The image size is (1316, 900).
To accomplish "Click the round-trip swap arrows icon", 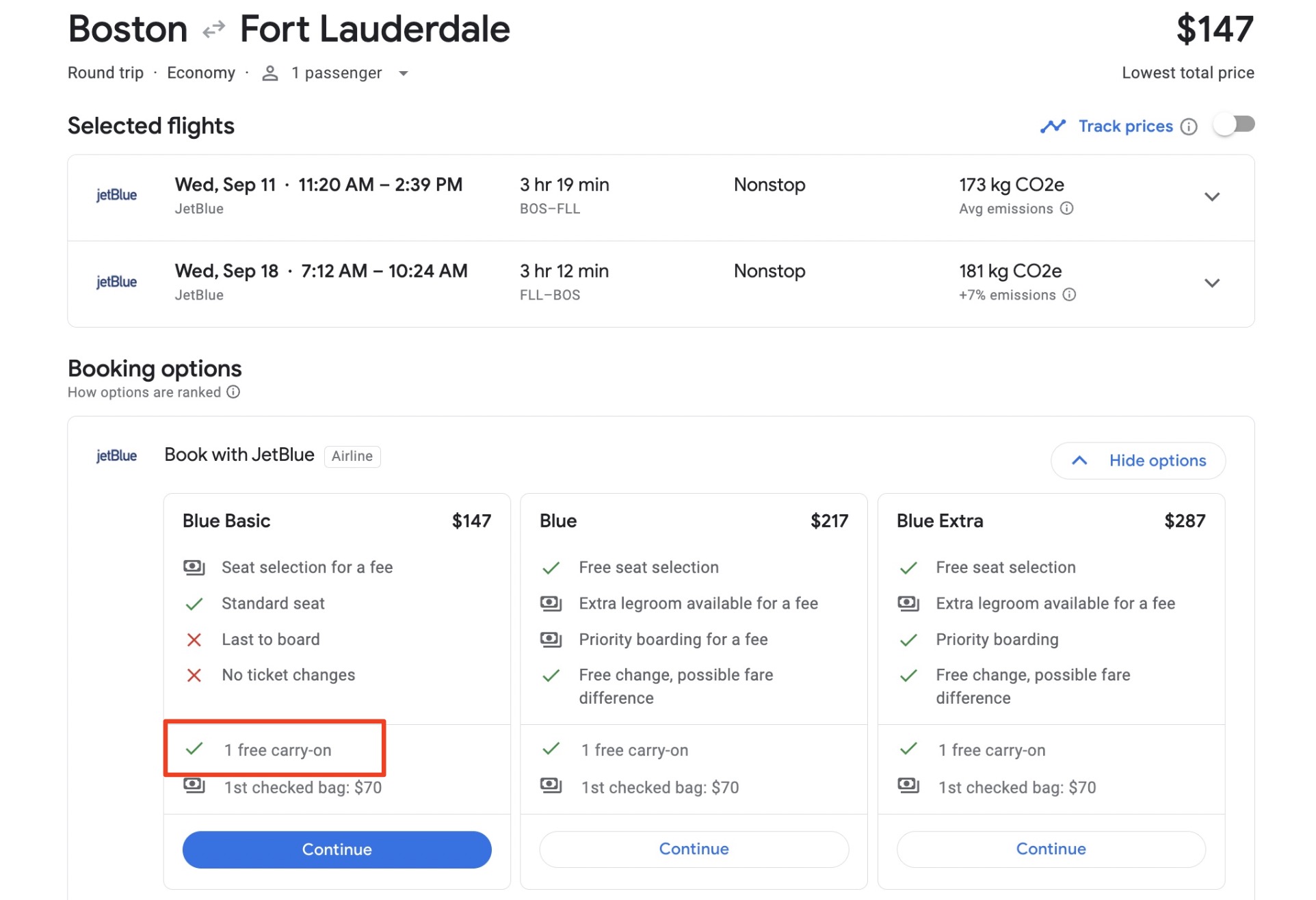I will pyautogui.click(x=214, y=29).
